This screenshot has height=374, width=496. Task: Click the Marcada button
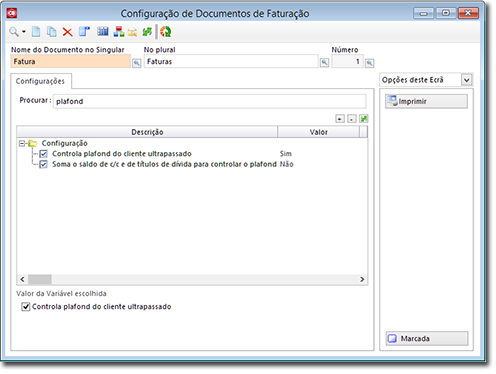pyautogui.click(x=427, y=339)
